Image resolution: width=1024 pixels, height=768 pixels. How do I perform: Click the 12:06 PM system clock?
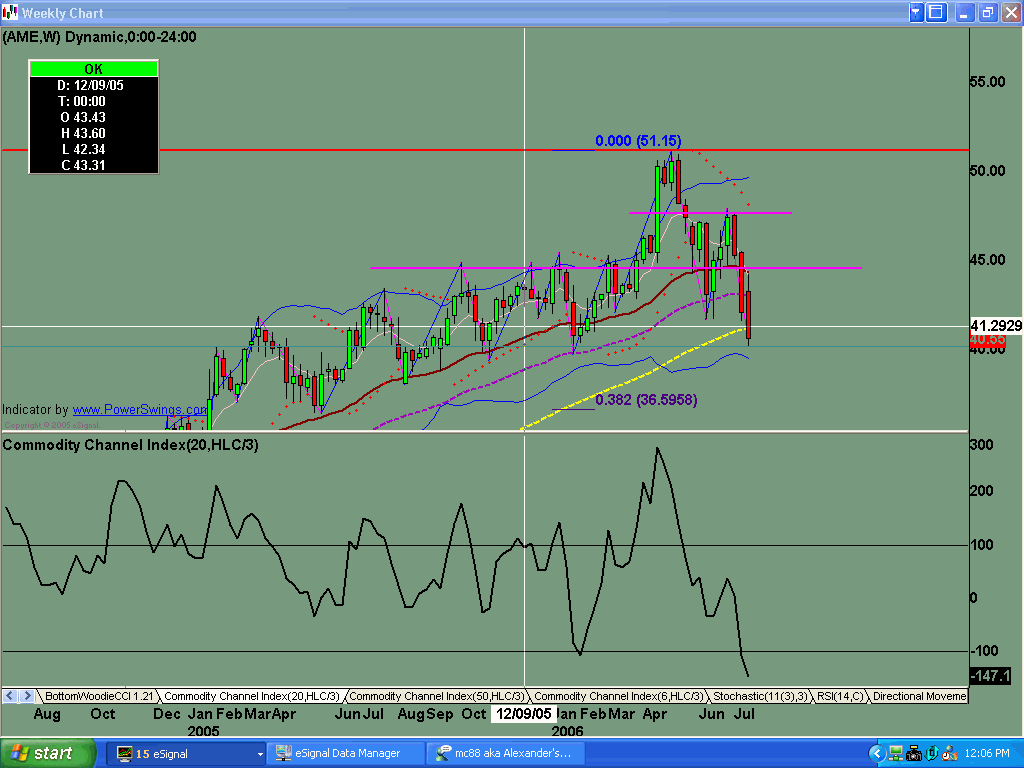(987, 754)
